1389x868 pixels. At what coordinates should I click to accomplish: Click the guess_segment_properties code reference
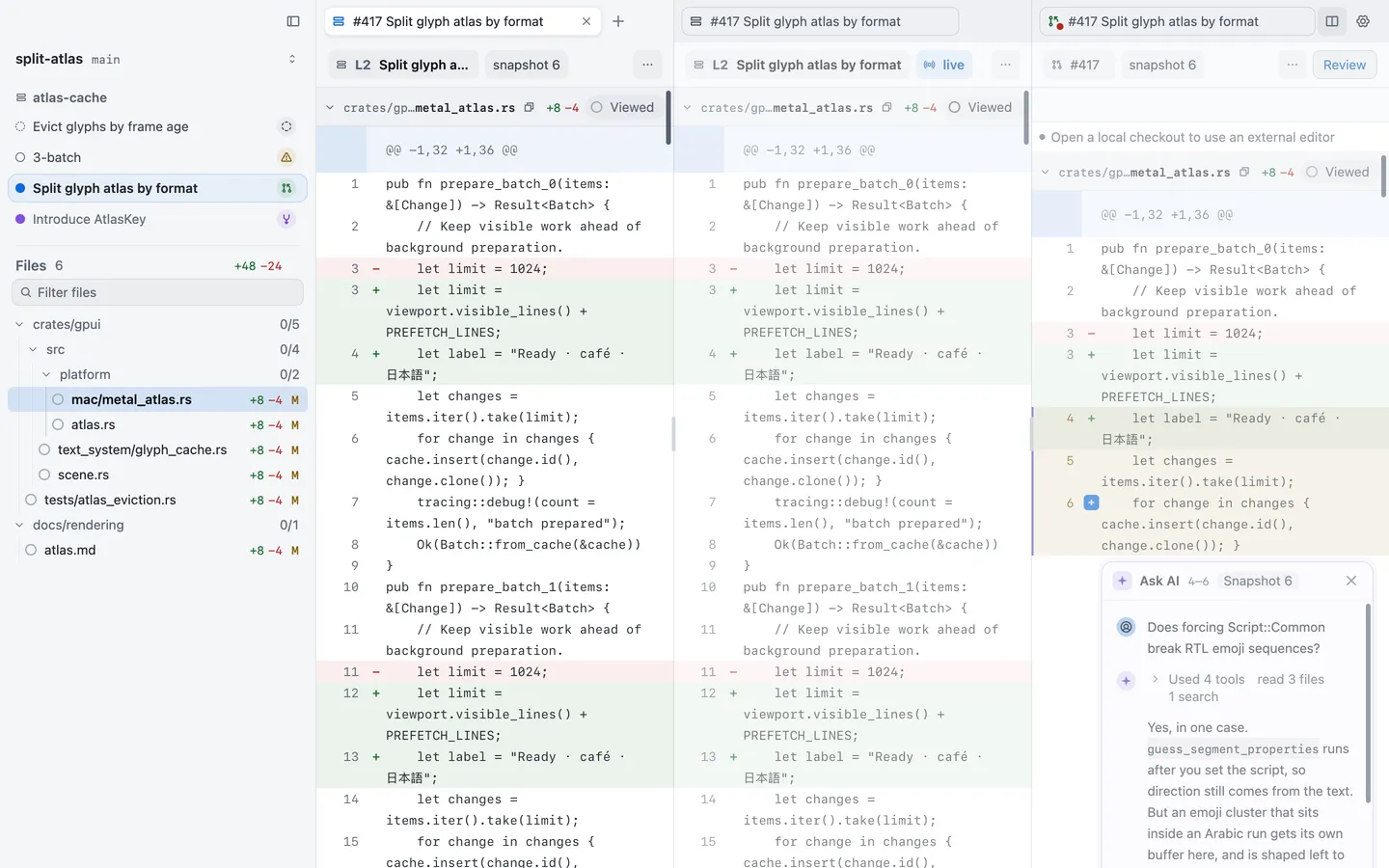[x=1233, y=749]
